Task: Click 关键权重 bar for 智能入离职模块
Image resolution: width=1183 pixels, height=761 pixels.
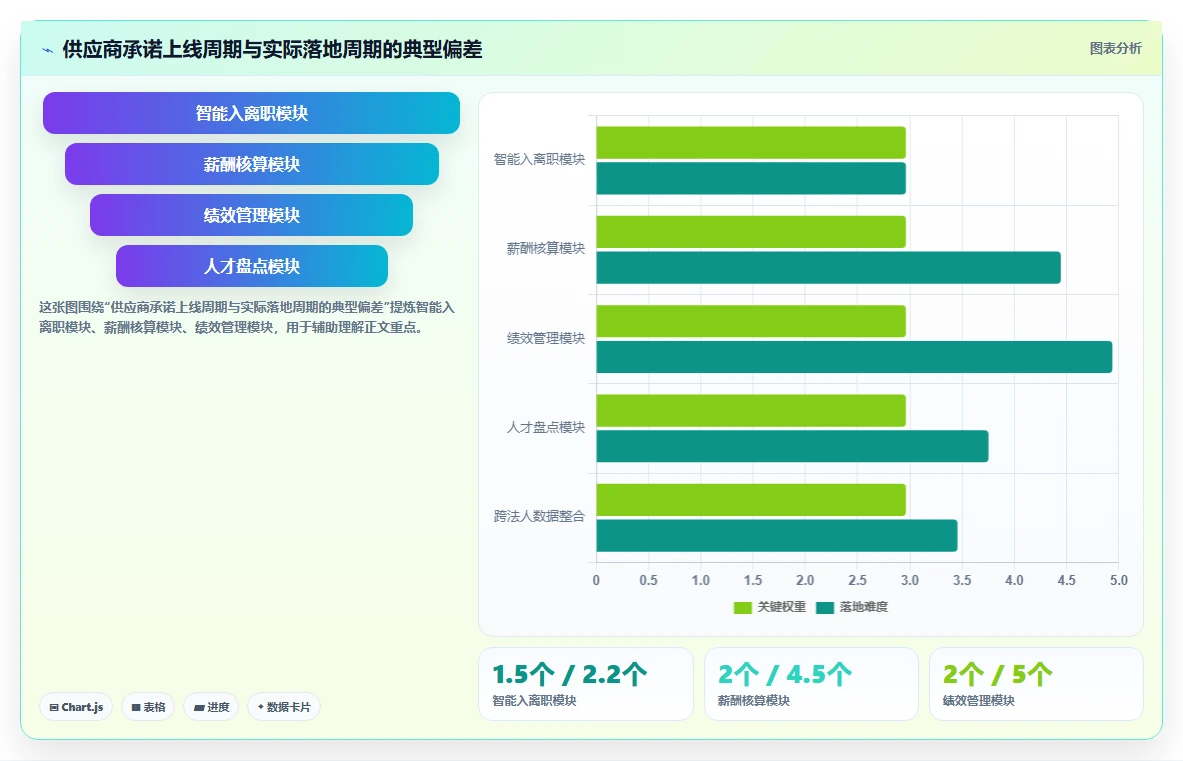Action: [751, 143]
